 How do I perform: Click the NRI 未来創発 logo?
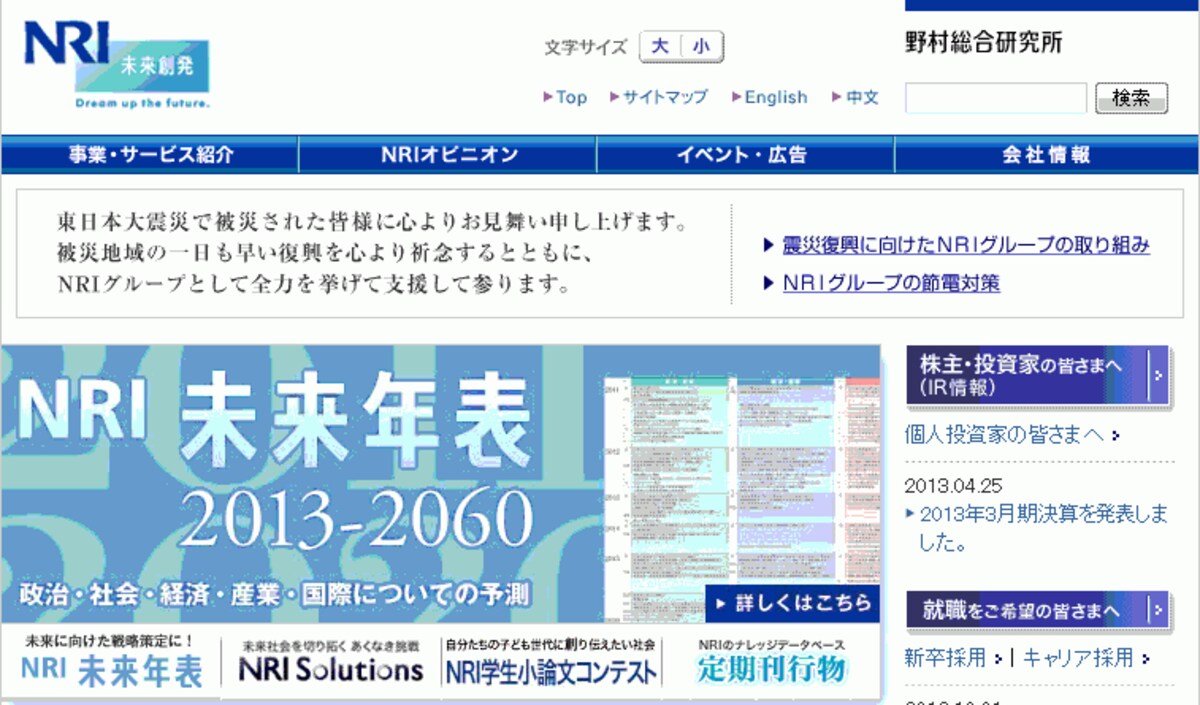click(117, 65)
